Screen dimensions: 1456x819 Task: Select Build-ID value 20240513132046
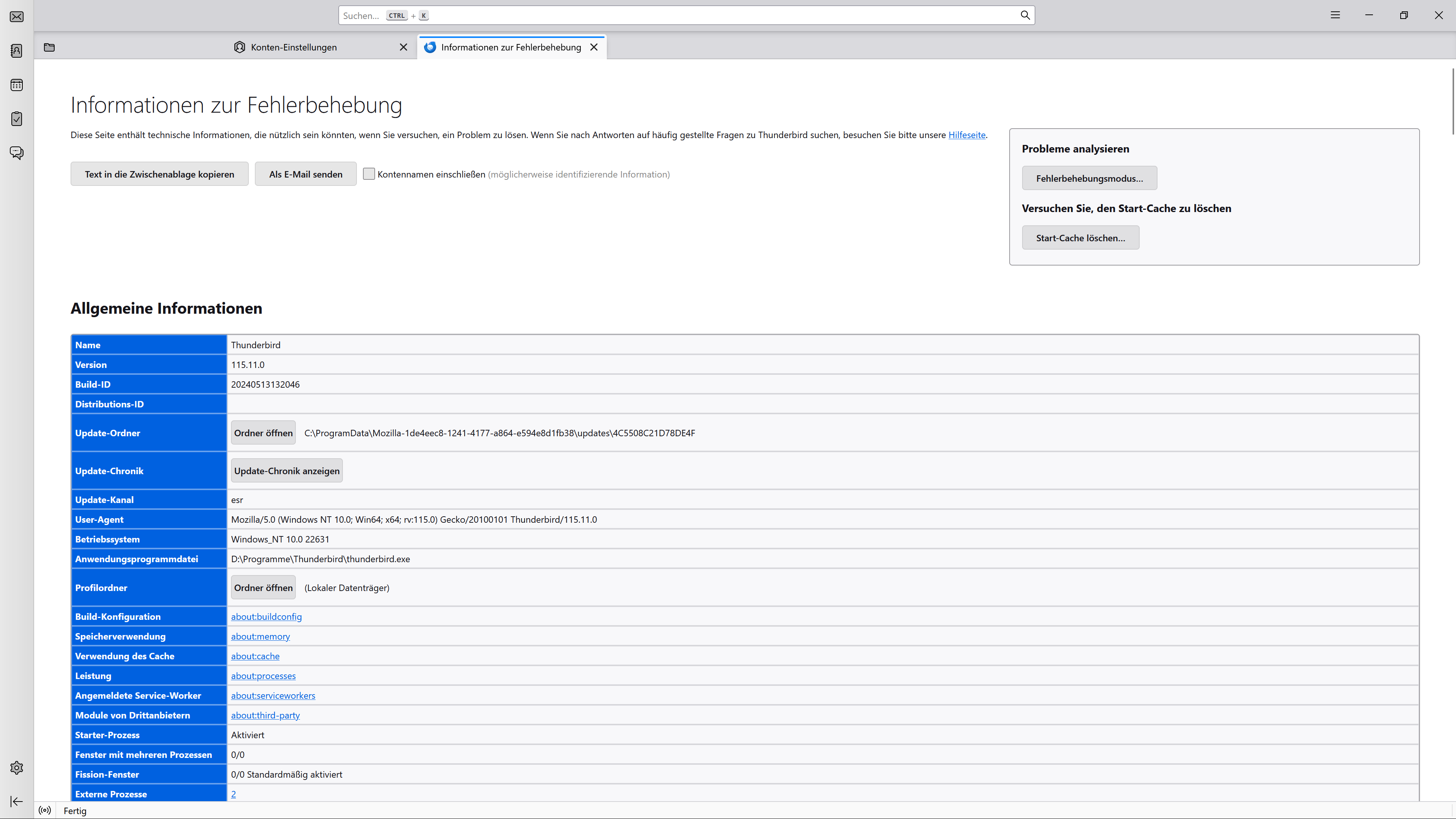point(265,384)
